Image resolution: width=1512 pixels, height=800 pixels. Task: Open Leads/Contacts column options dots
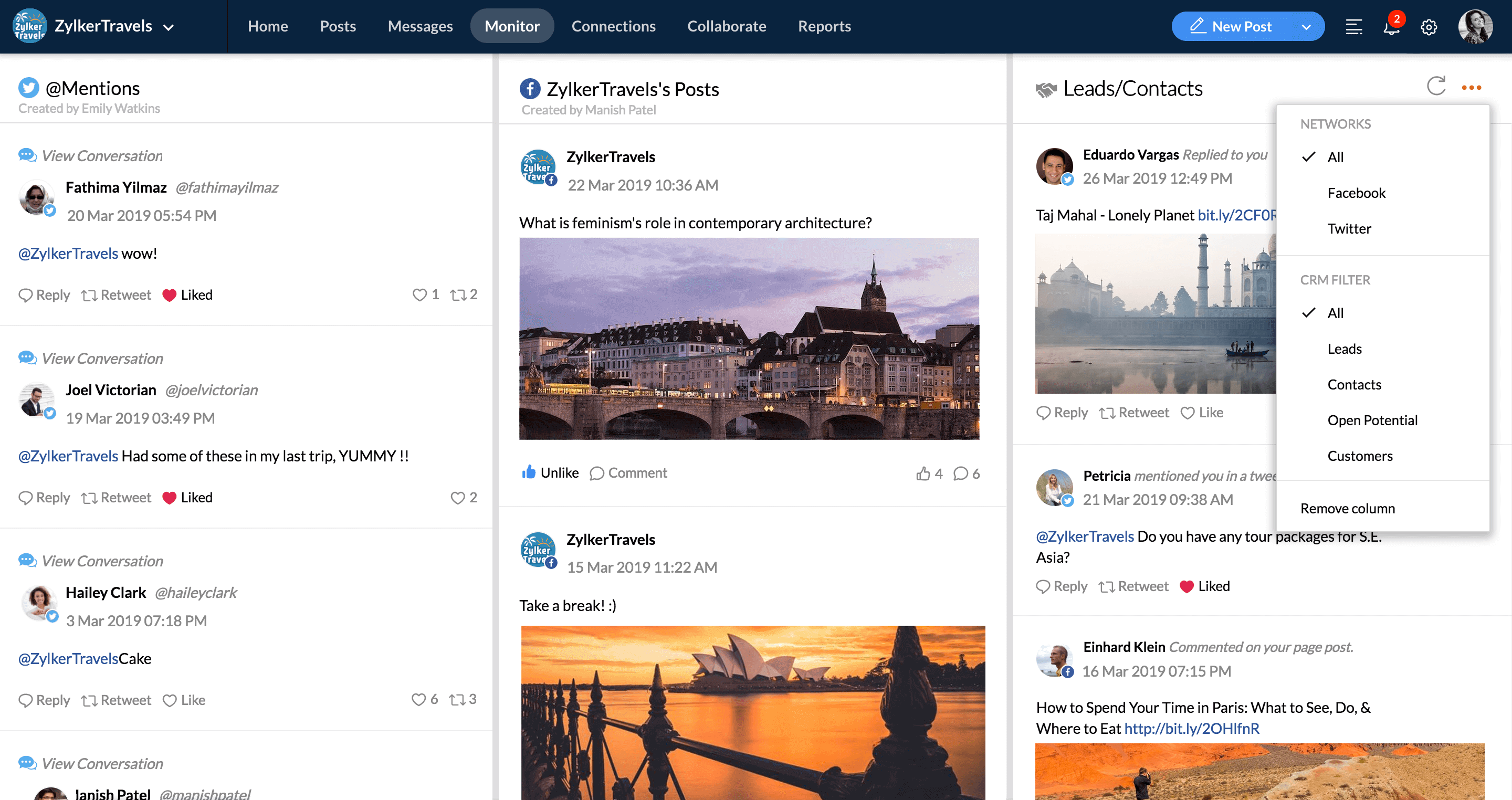coord(1471,88)
